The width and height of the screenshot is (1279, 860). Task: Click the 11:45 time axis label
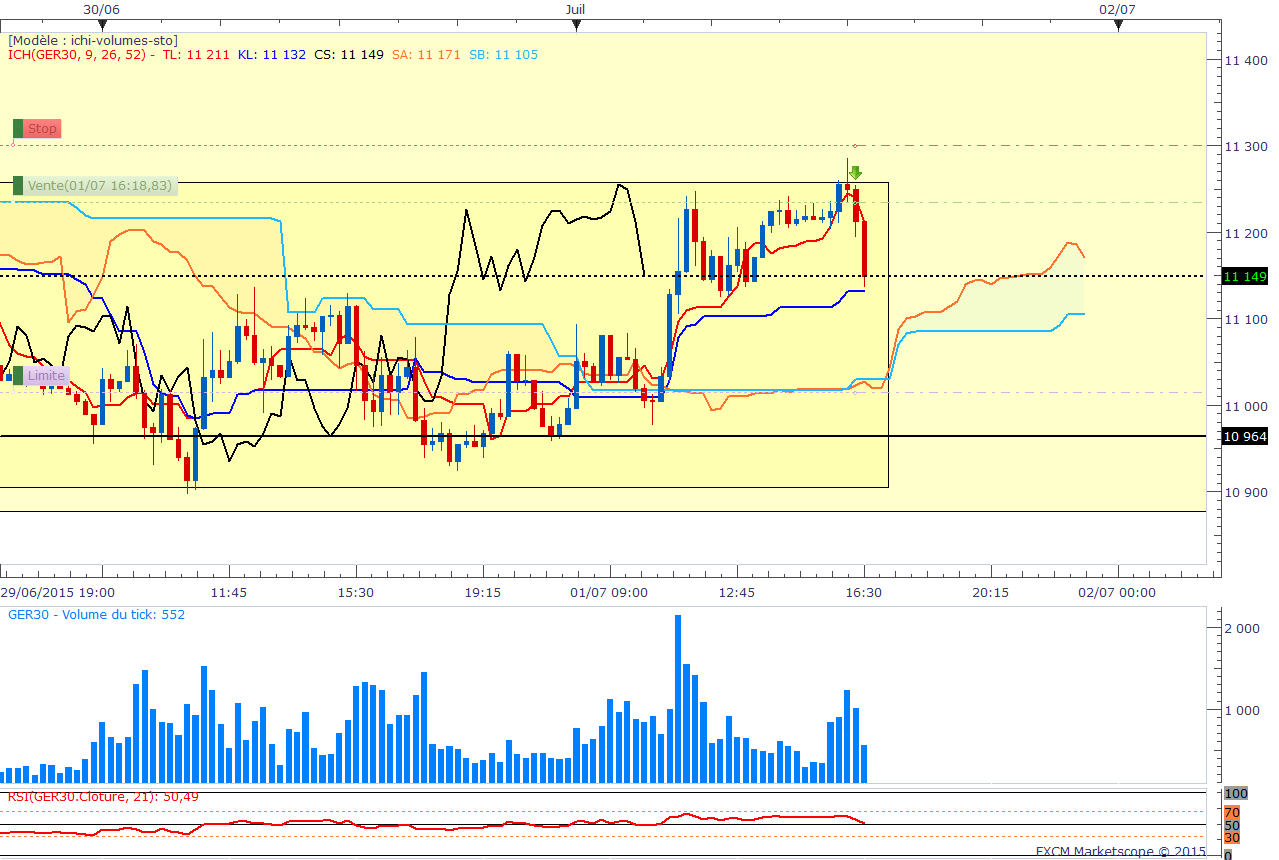click(228, 593)
